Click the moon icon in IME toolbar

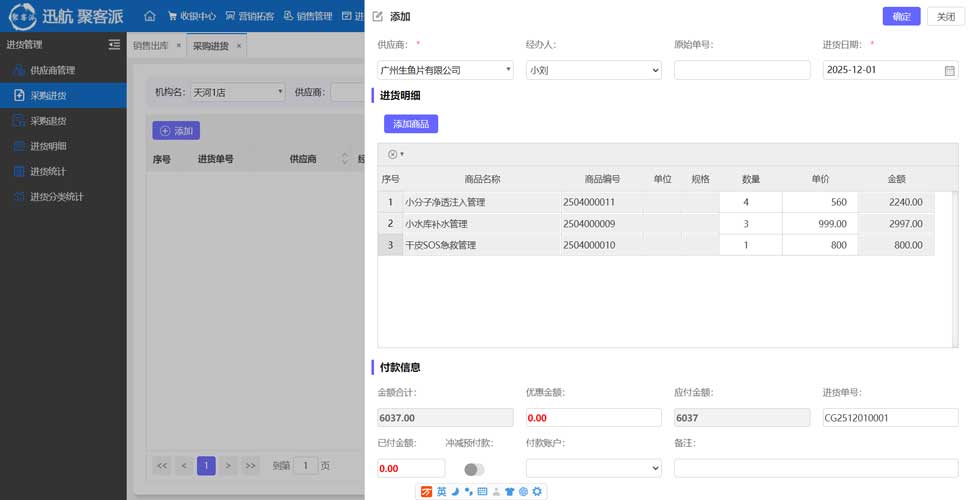click(x=455, y=491)
